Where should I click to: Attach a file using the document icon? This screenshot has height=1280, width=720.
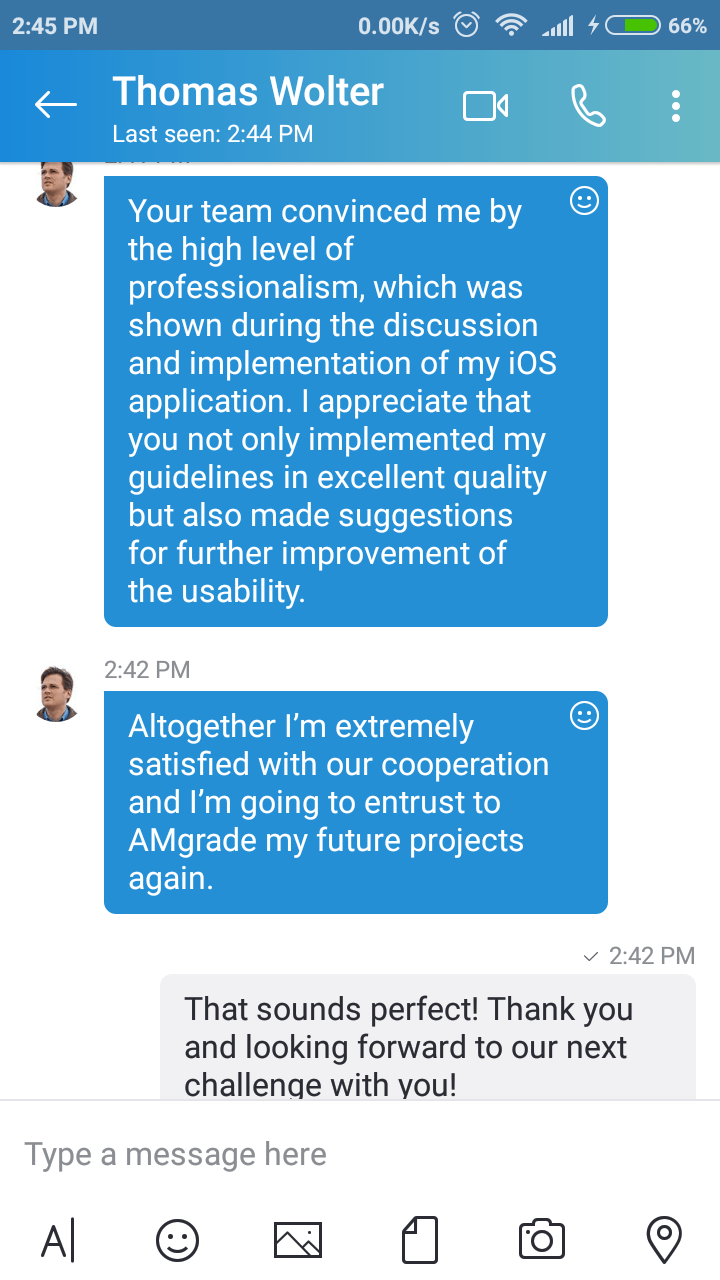point(420,1241)
